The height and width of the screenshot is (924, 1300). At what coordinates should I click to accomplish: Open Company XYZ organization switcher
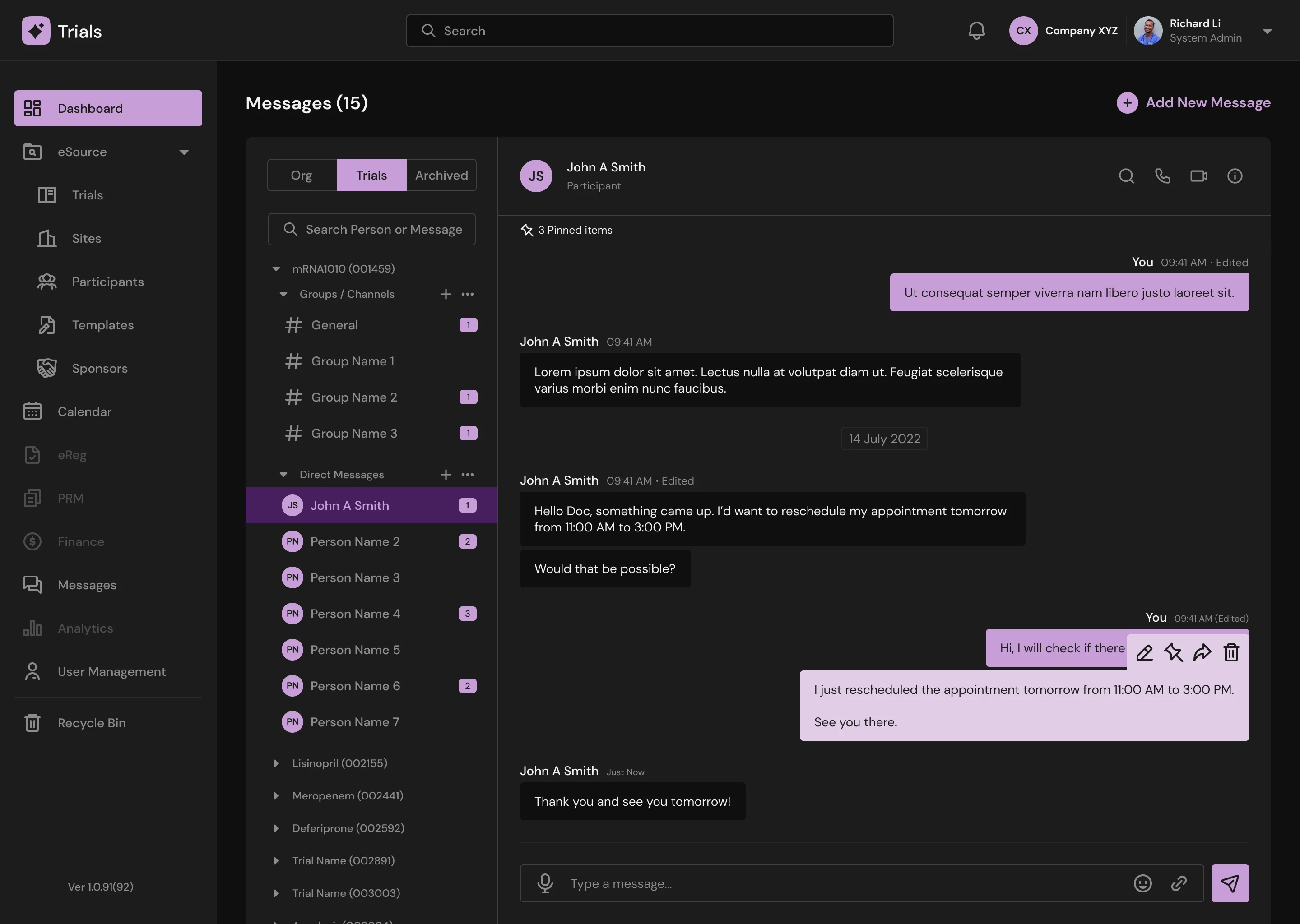click(1063, 31)
